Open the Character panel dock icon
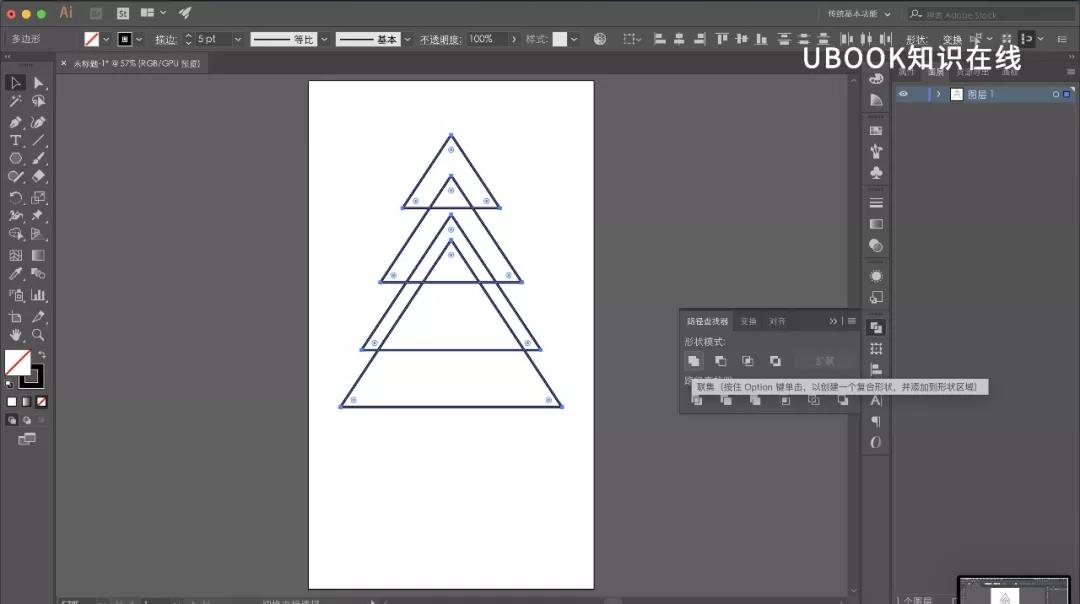The image size is (1080, 604). 876,400
